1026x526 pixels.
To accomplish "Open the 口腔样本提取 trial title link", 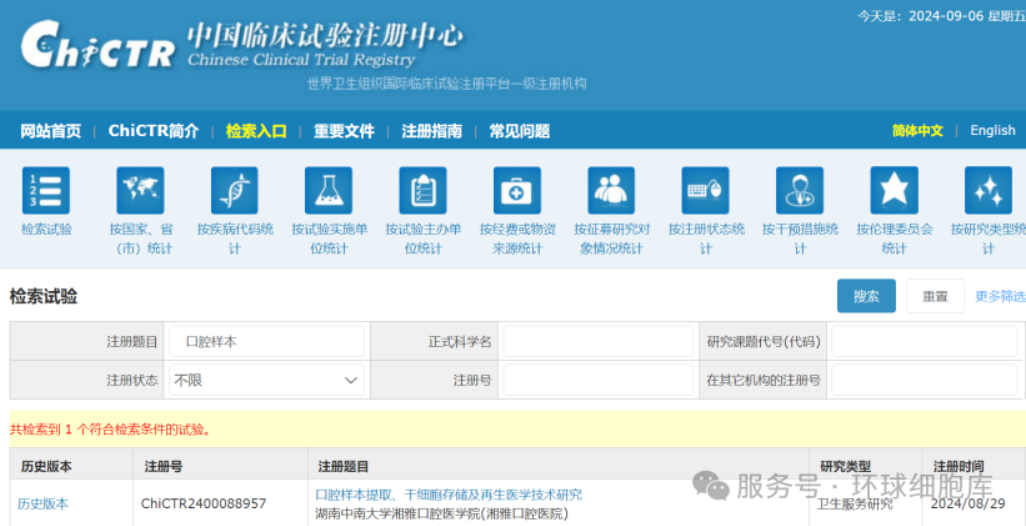I will pos(448,494).
